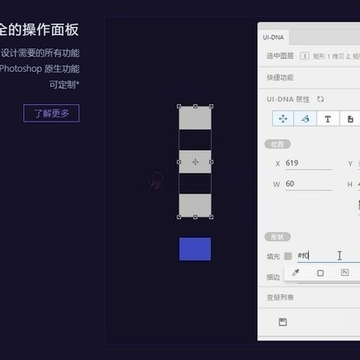Click the top gray rectangle on canvas

[x=195, y=118]
